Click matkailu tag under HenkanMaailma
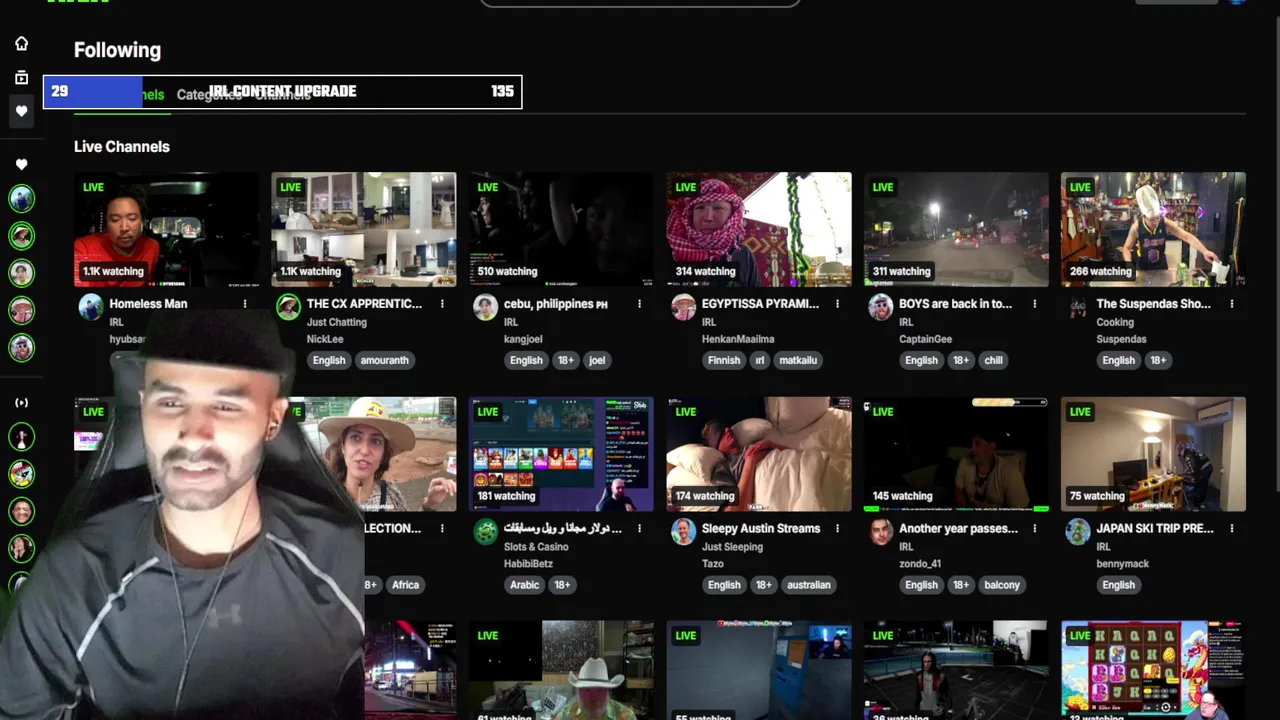 (x=798, y=360)
